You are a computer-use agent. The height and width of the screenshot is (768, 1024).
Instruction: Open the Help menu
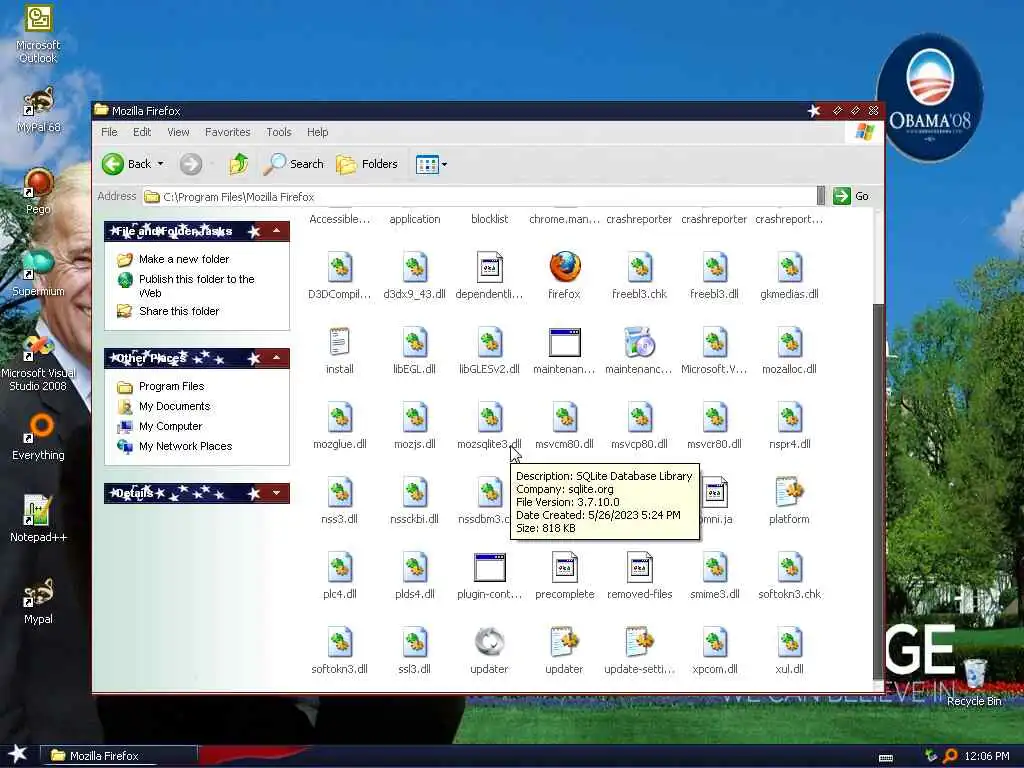point(318,132)
